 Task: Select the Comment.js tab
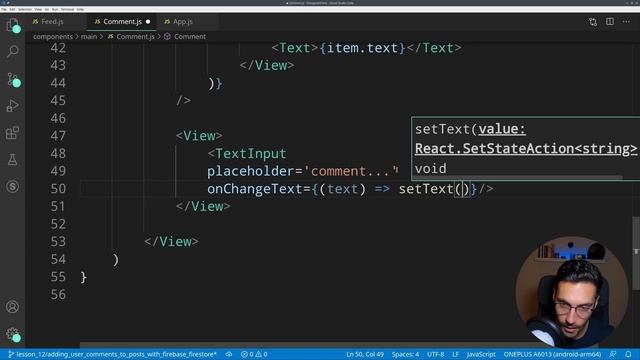click(122, 22)
